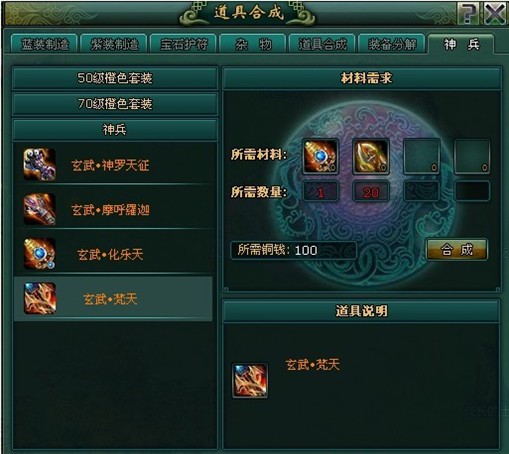
Task: Switch to the 宝石护符 tab
Action: [184, 44]
